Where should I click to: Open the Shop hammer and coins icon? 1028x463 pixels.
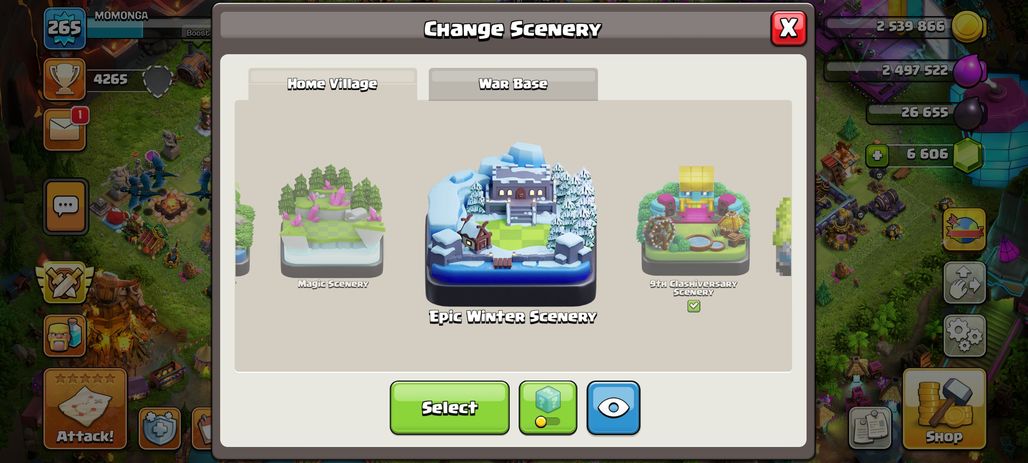944,409
